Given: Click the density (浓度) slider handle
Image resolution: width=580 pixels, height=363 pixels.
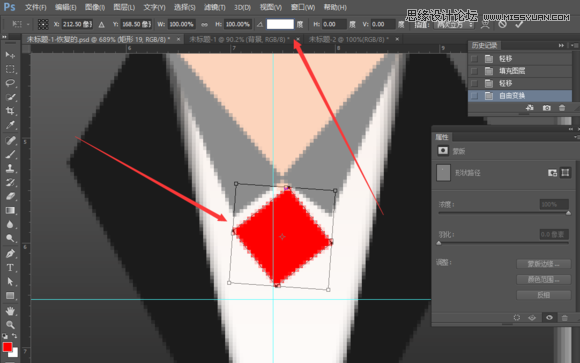Looking at the screenshot, I should tap(568, 213).
